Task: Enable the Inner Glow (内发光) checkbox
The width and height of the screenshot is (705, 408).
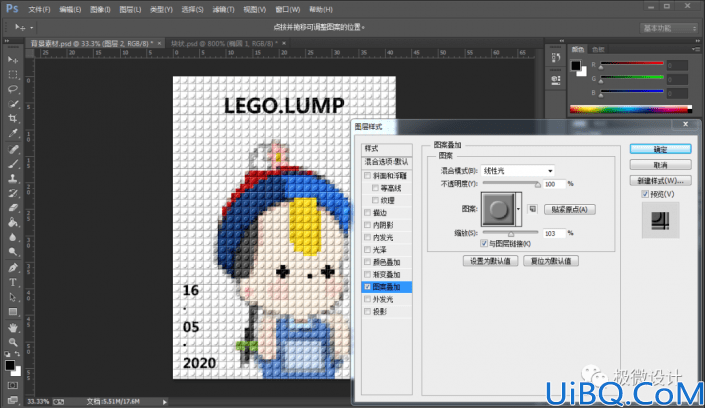Action: tap(368, 237)
